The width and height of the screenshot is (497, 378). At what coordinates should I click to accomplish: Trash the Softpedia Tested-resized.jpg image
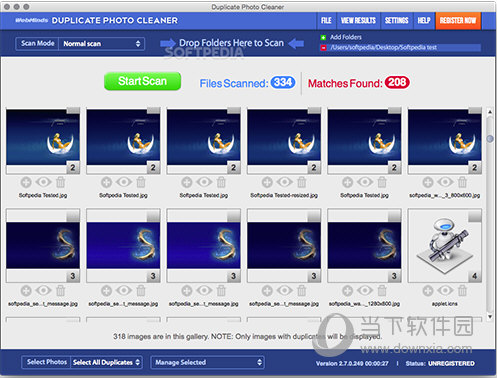click(x=302, y=182)
